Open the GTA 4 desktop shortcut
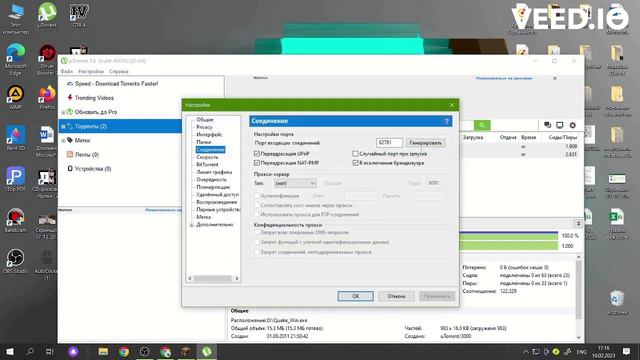 [x=79, y=15]
